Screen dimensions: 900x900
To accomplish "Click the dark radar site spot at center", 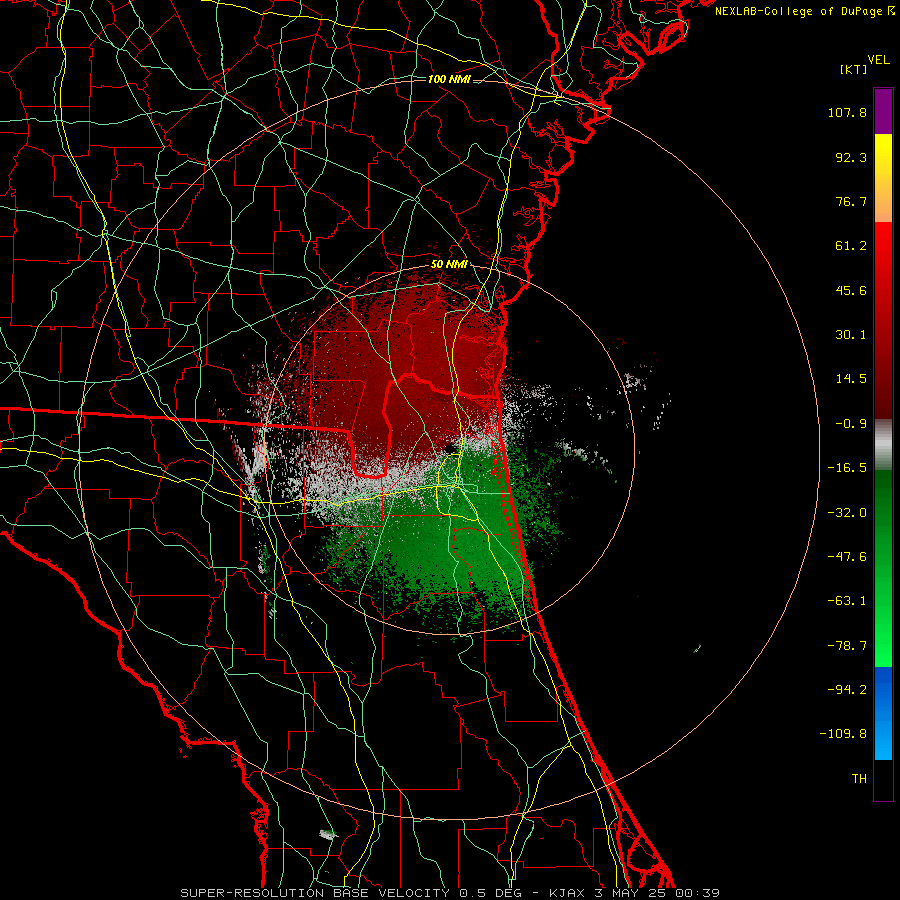I will (x=449, y=448).
